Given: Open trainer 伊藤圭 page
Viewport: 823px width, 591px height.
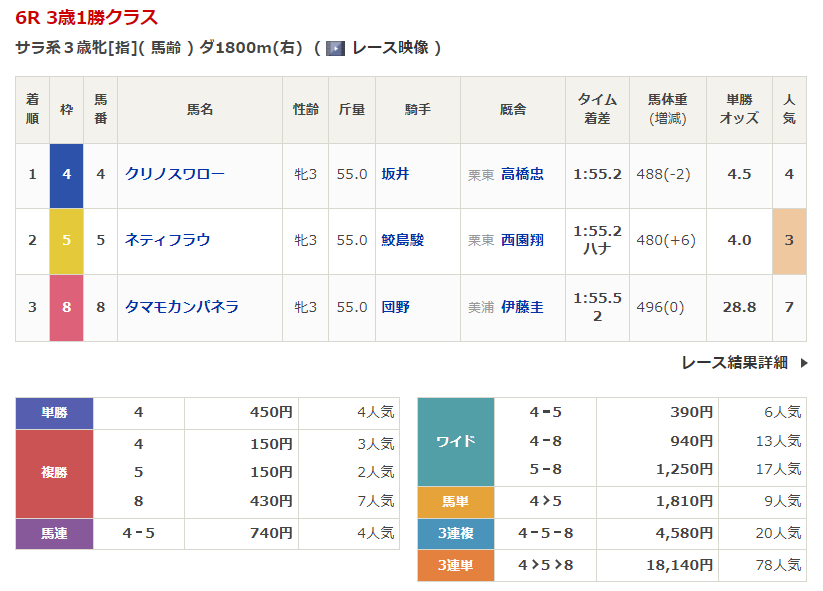Looking at the screenshot, I should tap(522, 307).
